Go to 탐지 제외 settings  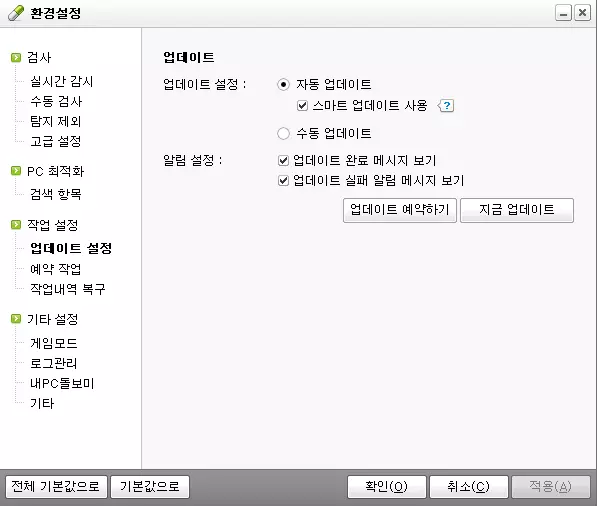pyautogui.click(x=56, y=121)
